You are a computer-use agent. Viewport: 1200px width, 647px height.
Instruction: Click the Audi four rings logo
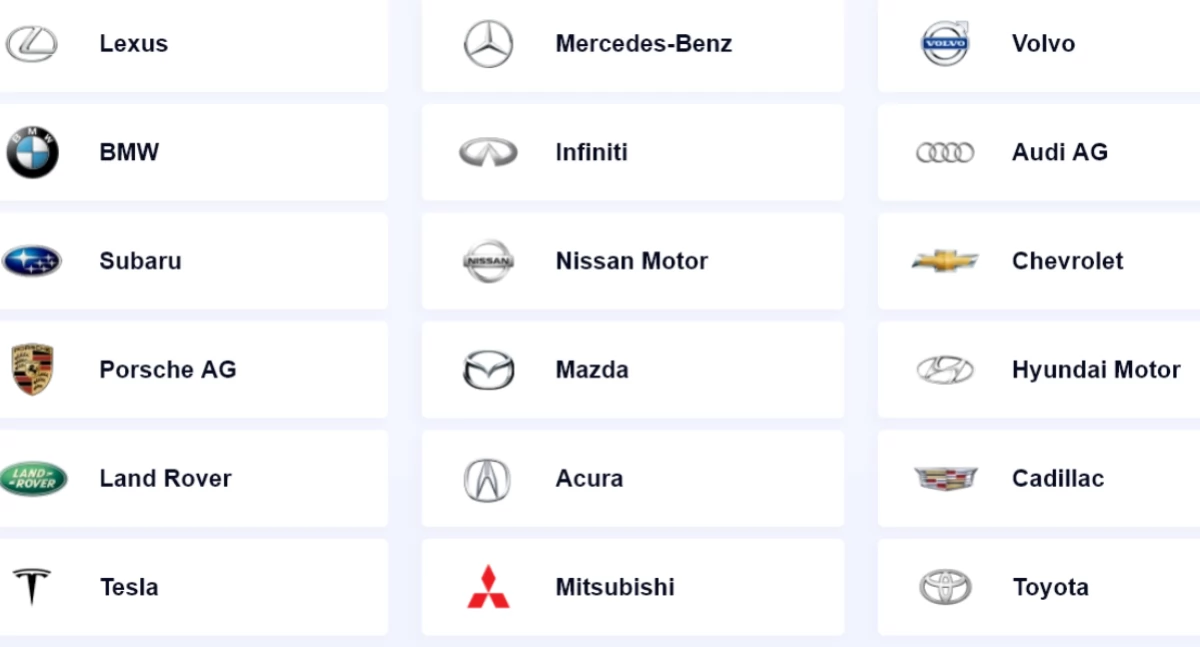click(x=945, y=152)
